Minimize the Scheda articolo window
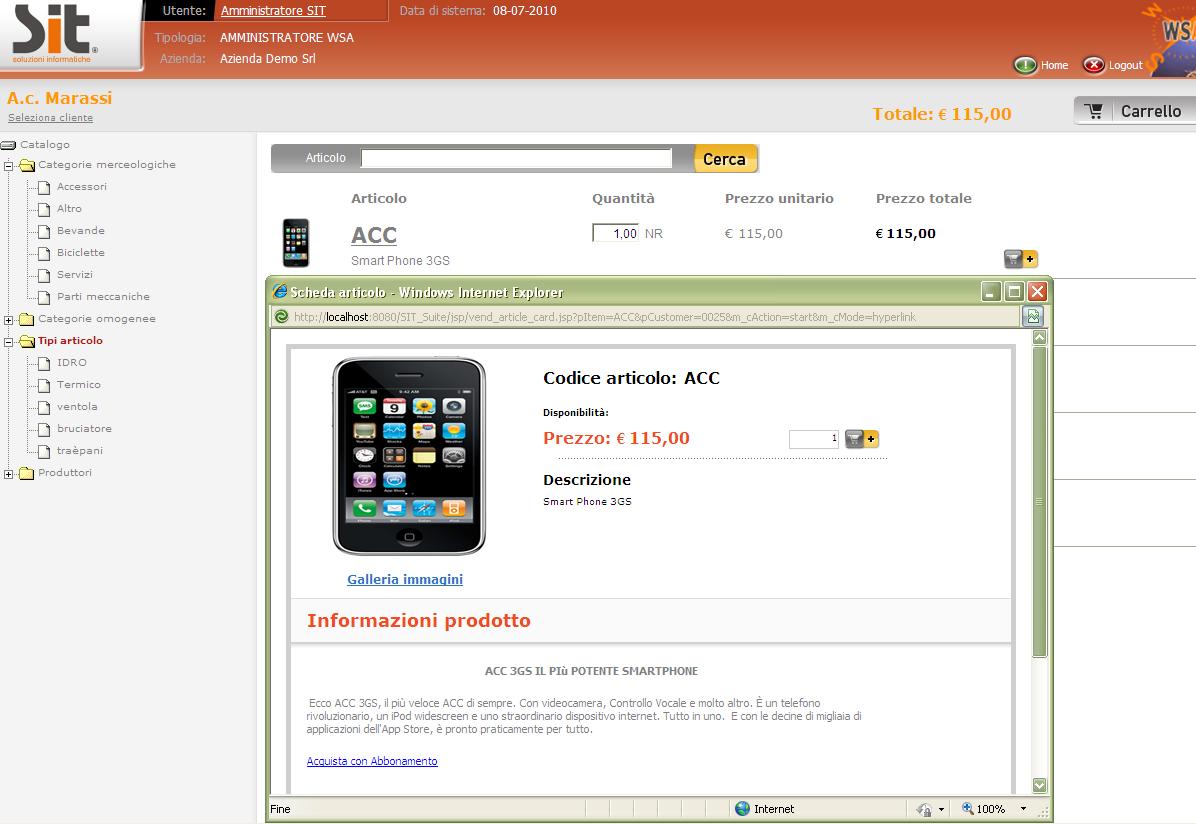The height and width of the screenshot is (824, 1196). [991, 291]
